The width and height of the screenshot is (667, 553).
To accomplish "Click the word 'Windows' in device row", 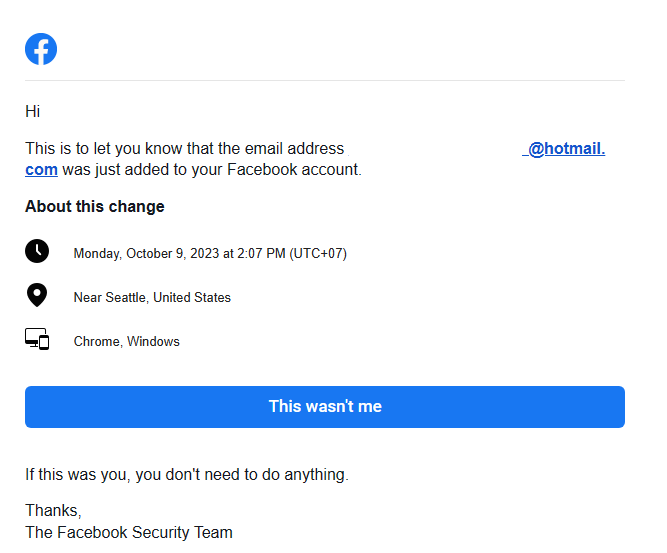I will pos(154,341).
